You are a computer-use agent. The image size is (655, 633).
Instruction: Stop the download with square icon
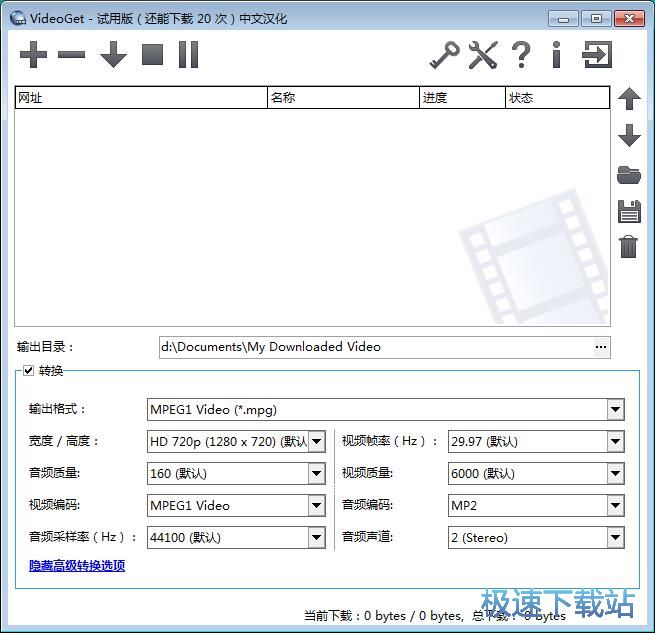(152, 54)
